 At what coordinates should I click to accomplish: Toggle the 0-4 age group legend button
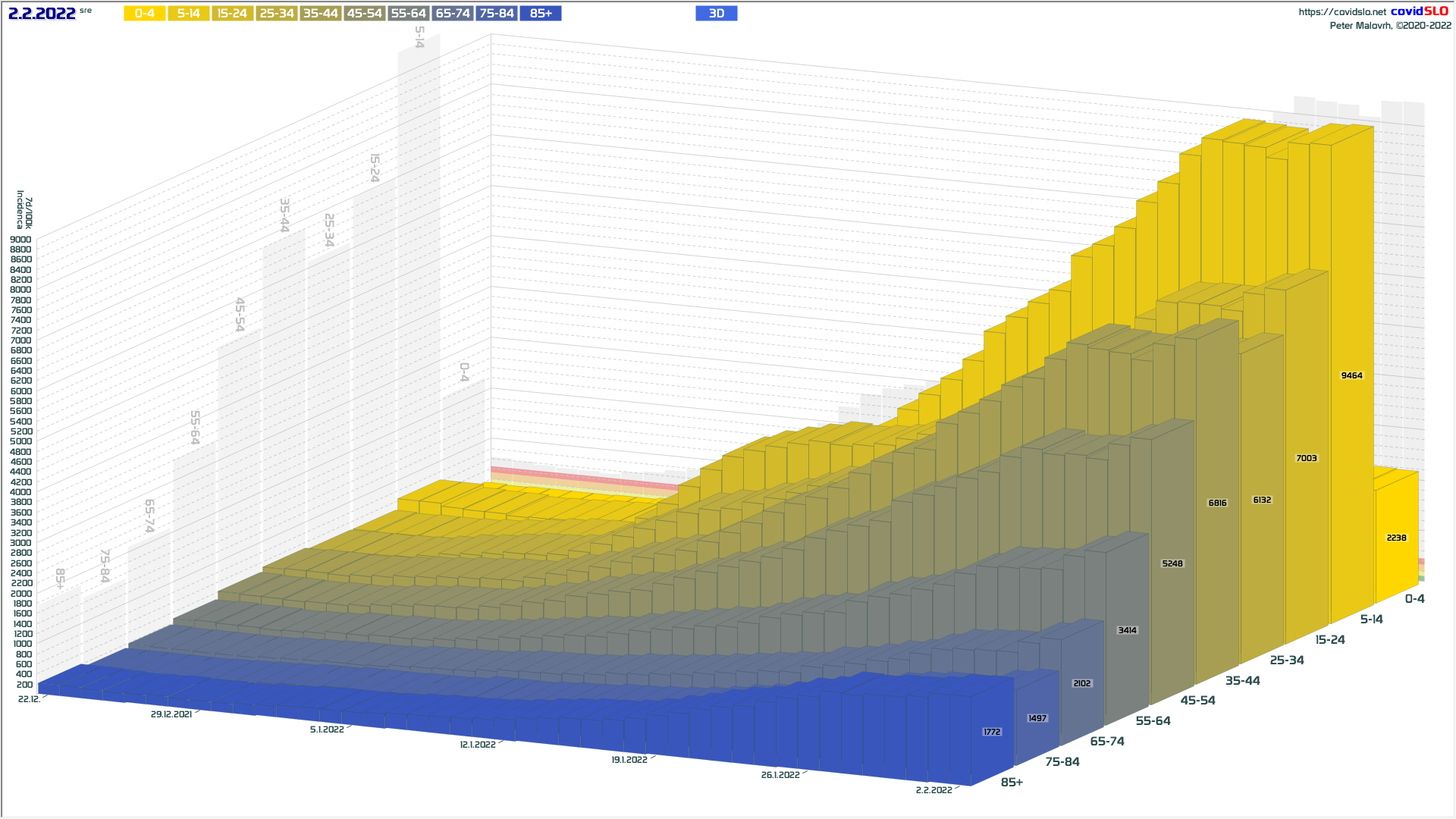tap(144, 14)
